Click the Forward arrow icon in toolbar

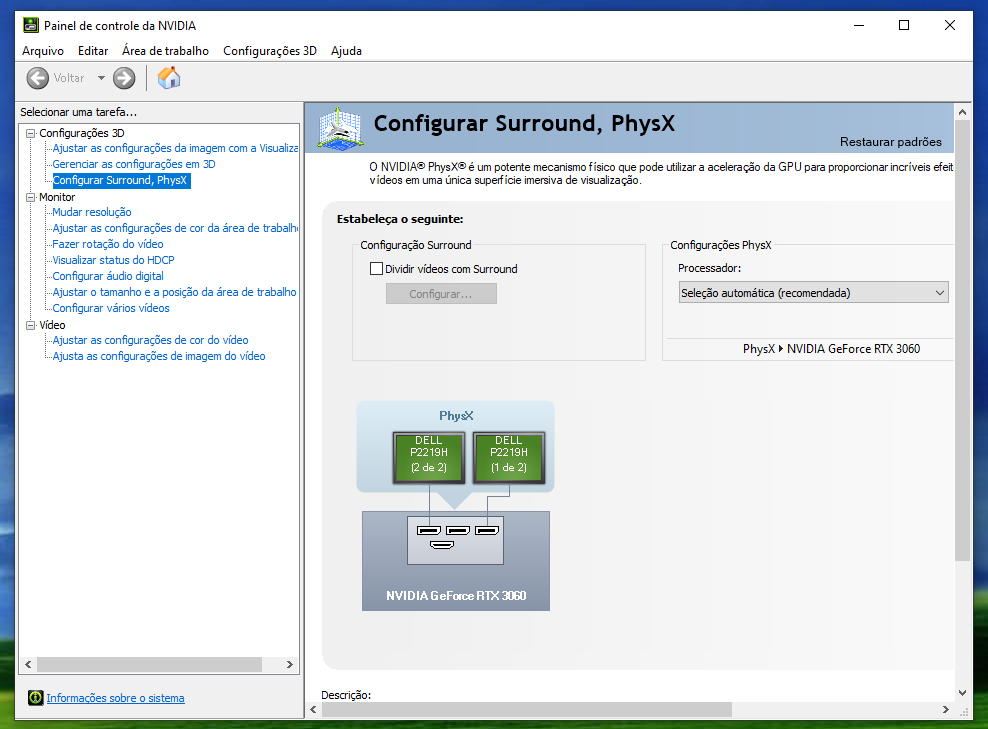124,78
